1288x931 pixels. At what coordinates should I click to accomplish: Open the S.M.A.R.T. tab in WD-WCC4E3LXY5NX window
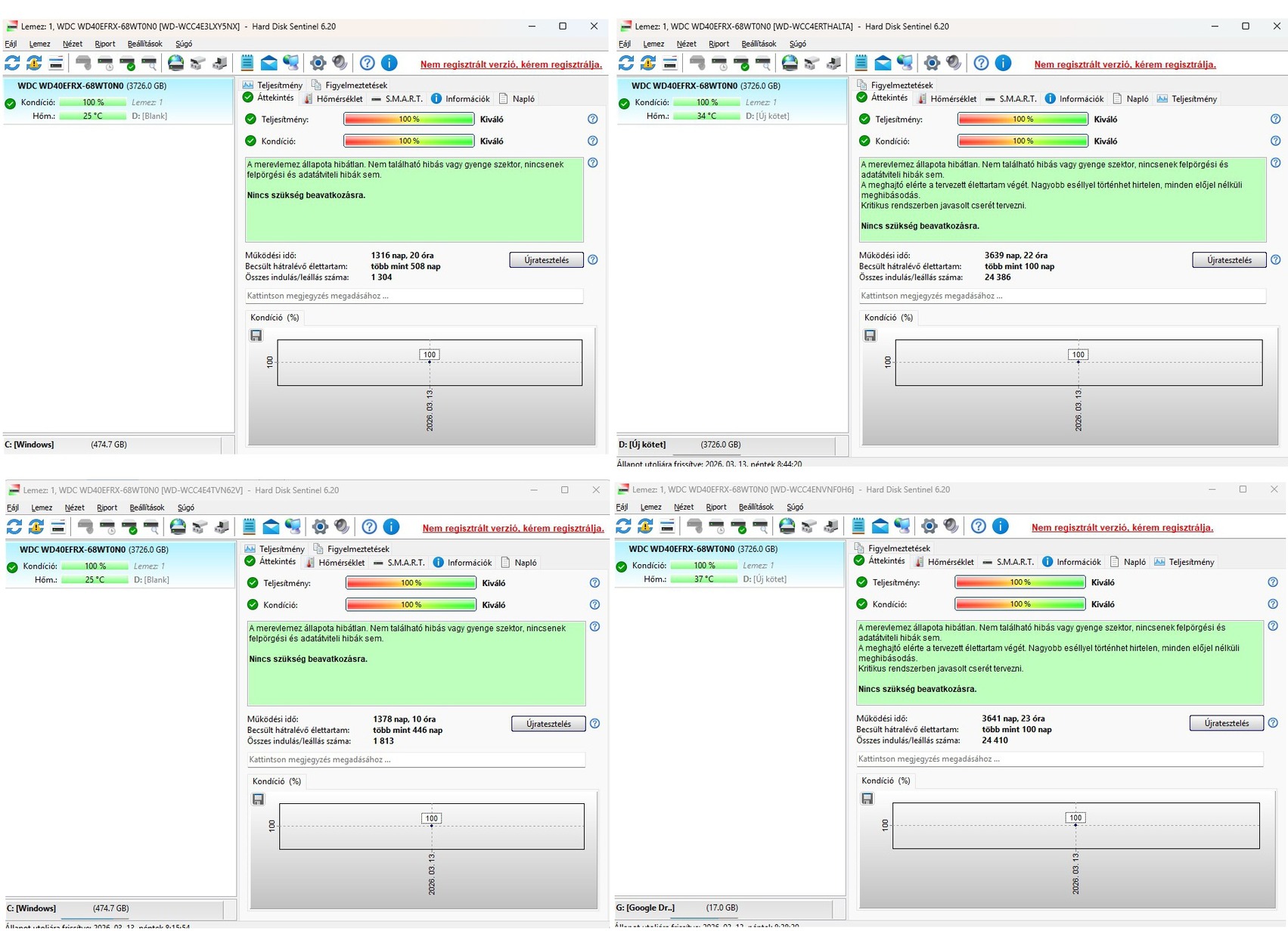coord(397,99)
